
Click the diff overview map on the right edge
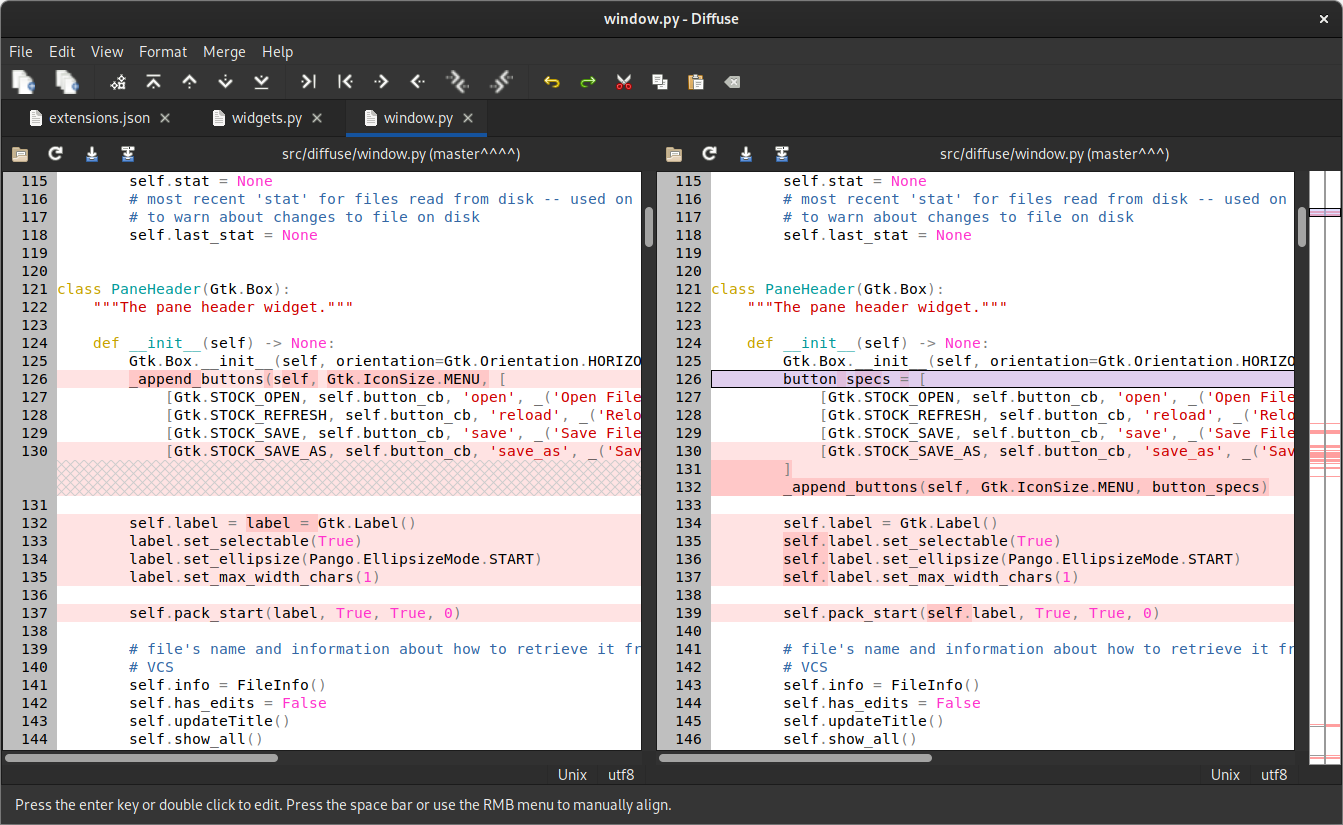point(1324,450)
